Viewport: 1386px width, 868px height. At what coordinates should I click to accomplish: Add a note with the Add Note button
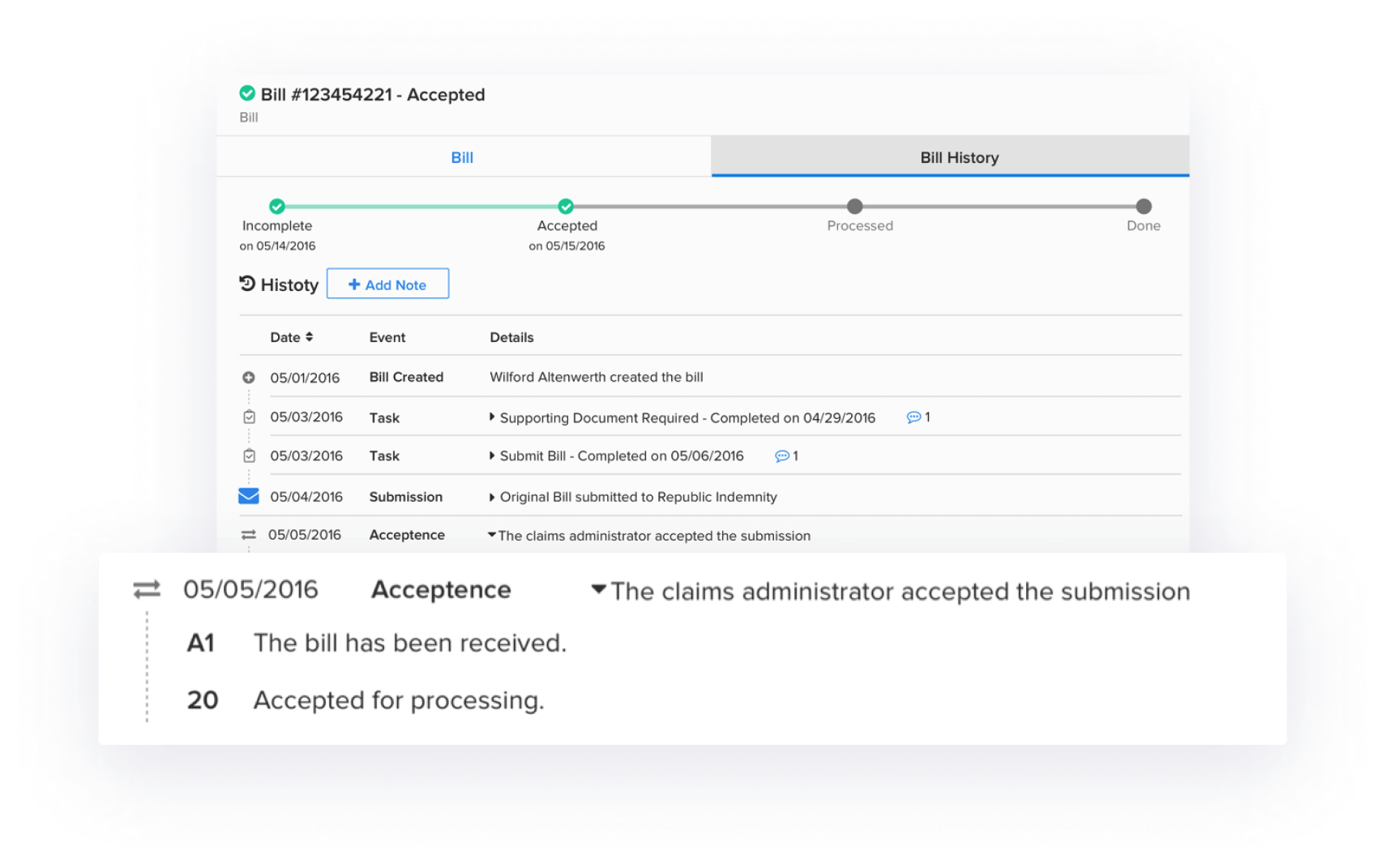387,284
